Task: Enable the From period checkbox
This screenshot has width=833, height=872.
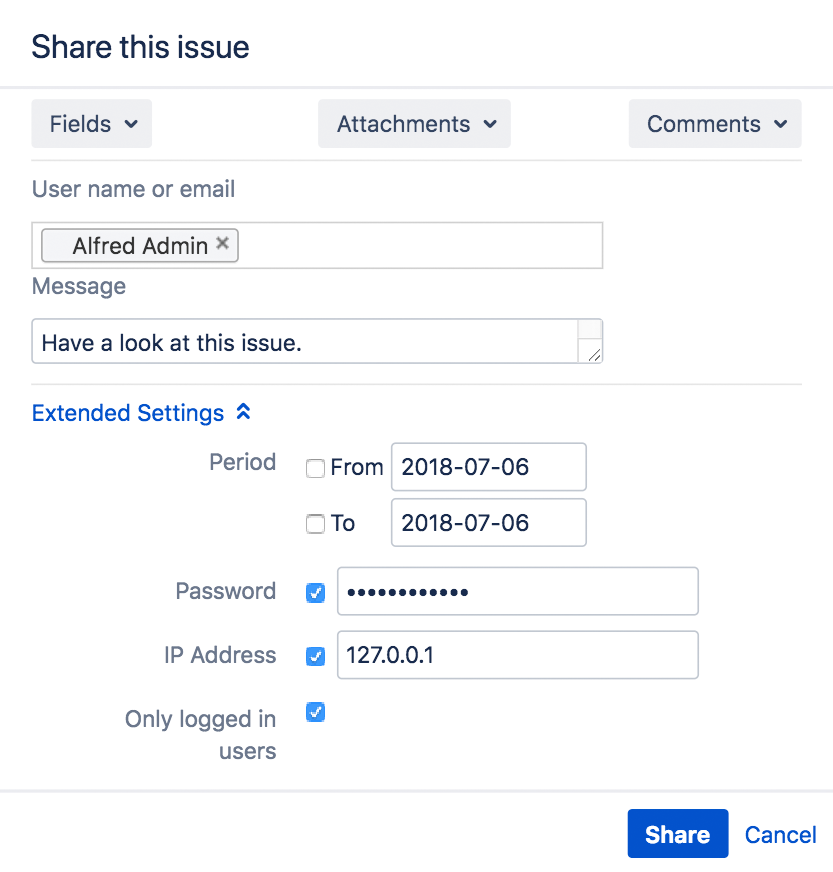Action: (x=315, y=467)
